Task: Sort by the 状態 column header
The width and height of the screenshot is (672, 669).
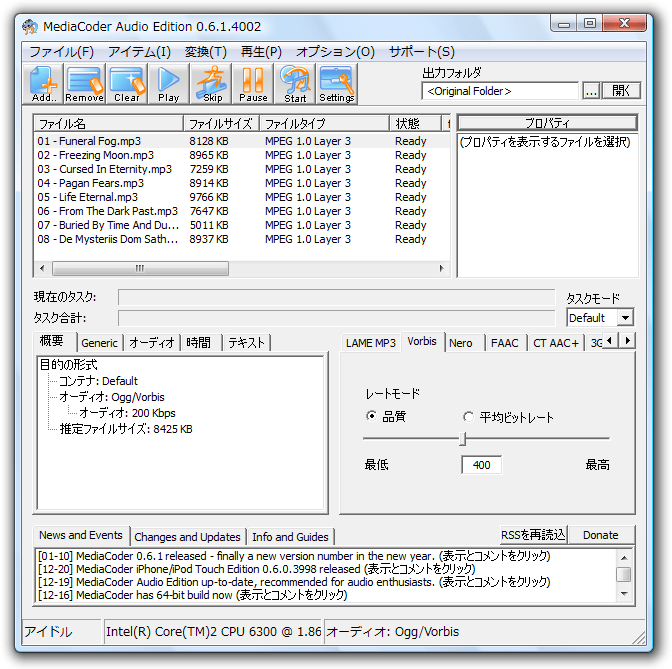Action: (415, 124)
